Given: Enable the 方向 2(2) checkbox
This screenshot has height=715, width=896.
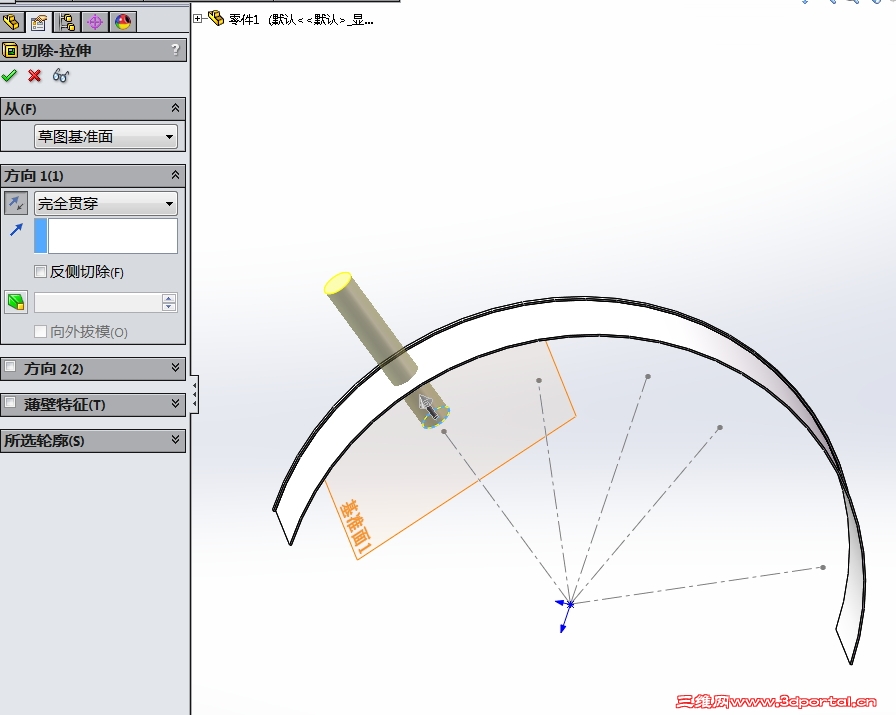Looking at the screenshot, I should pos(10,367).
